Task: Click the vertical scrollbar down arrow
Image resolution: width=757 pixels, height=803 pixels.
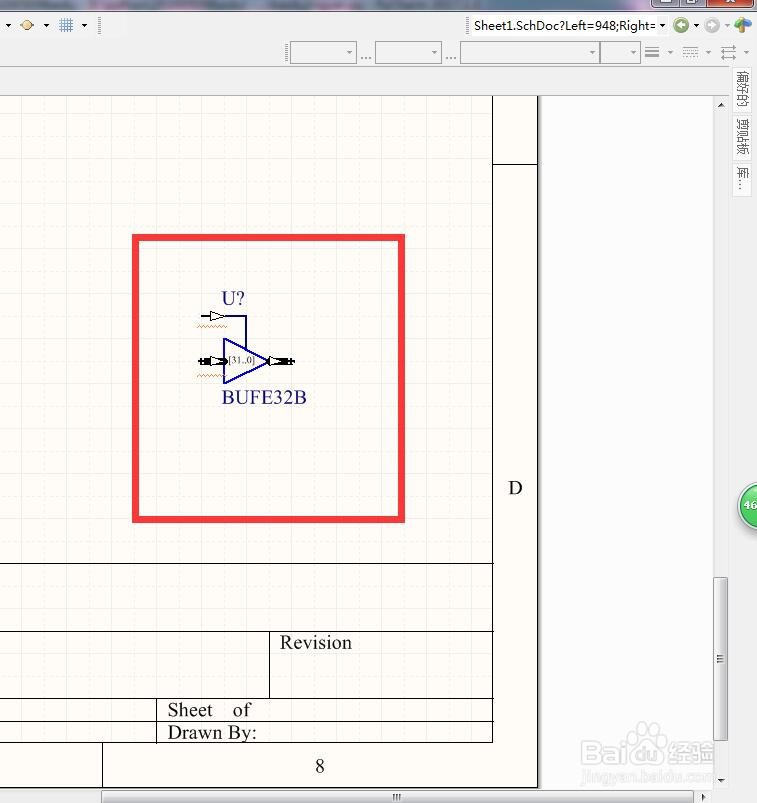Action: click(721, 780)
